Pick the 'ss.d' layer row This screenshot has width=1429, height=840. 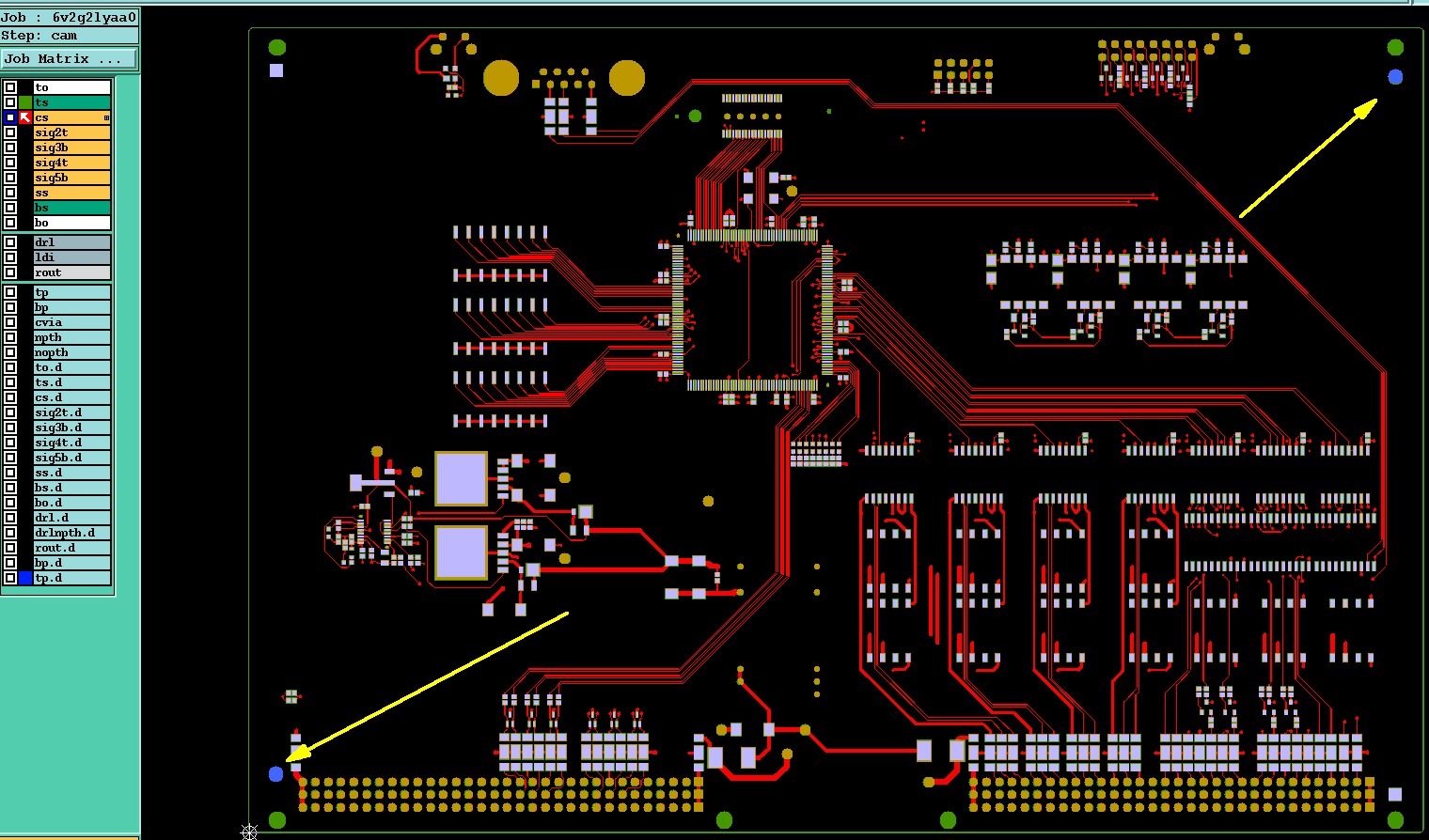click(x=72, y=473)
